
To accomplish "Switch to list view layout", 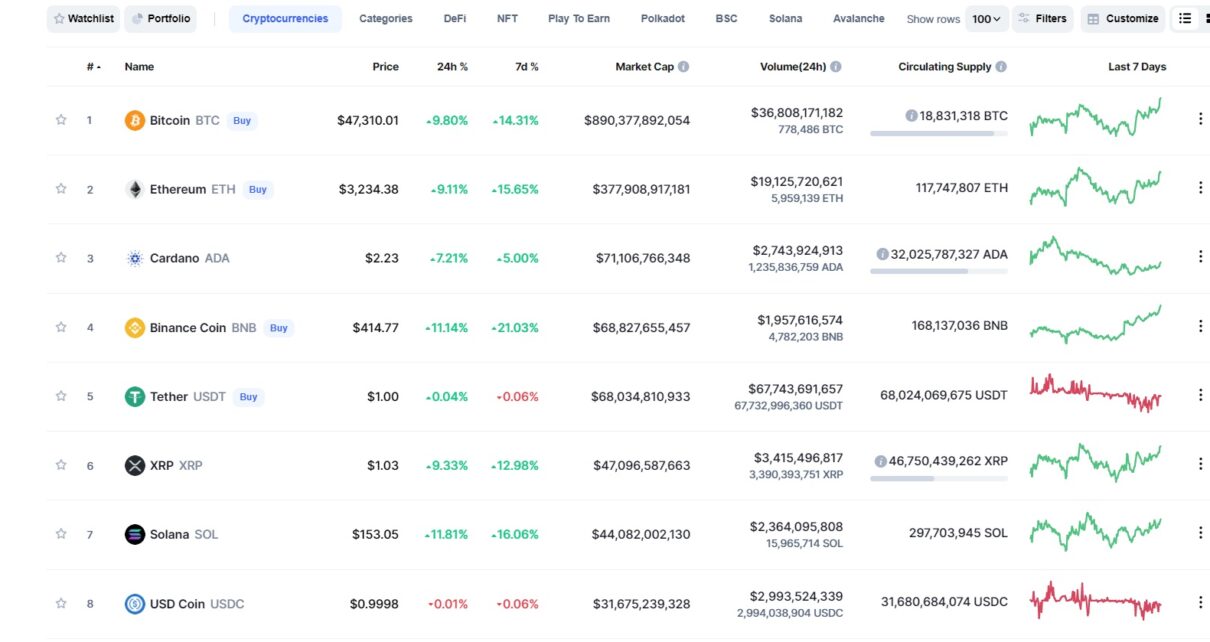I will 1185,19.
